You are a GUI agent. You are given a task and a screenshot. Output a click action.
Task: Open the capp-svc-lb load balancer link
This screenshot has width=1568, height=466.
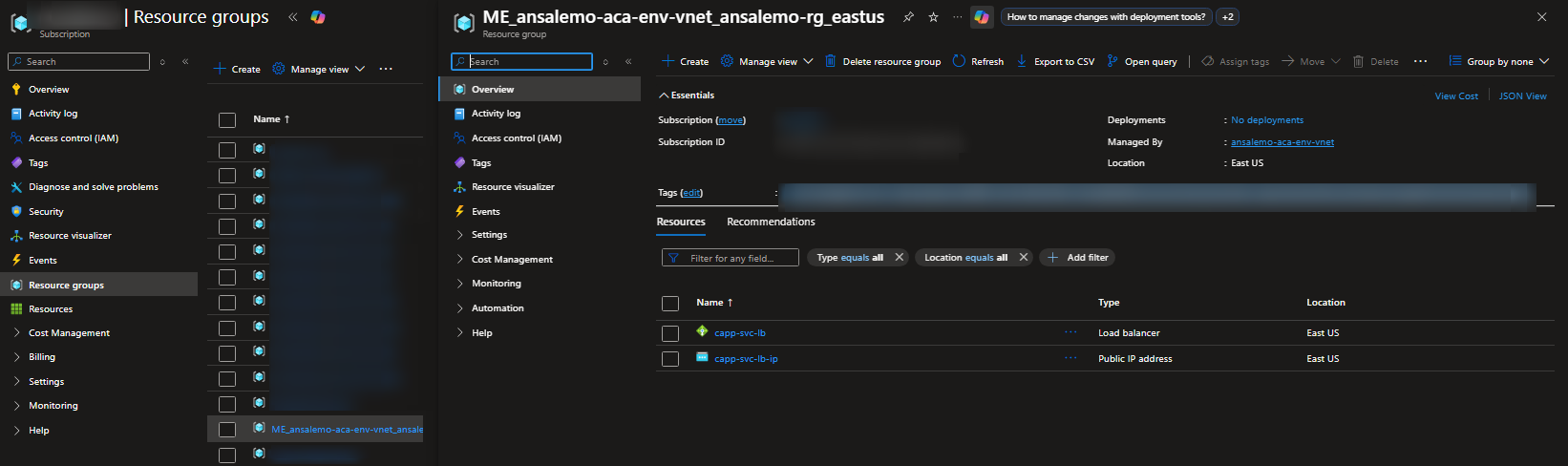[740, 333]
